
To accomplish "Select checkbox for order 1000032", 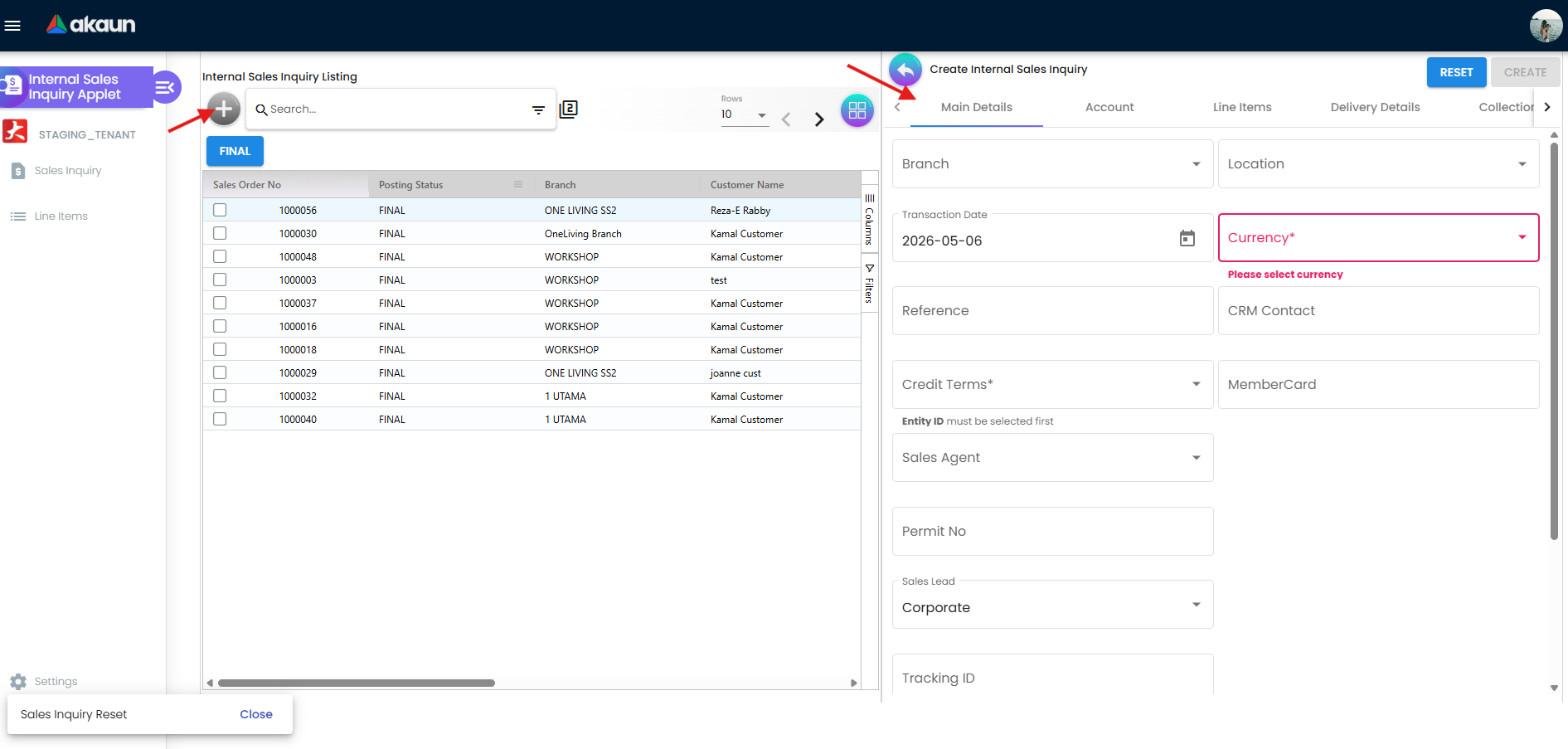I will tap(220, 396).
